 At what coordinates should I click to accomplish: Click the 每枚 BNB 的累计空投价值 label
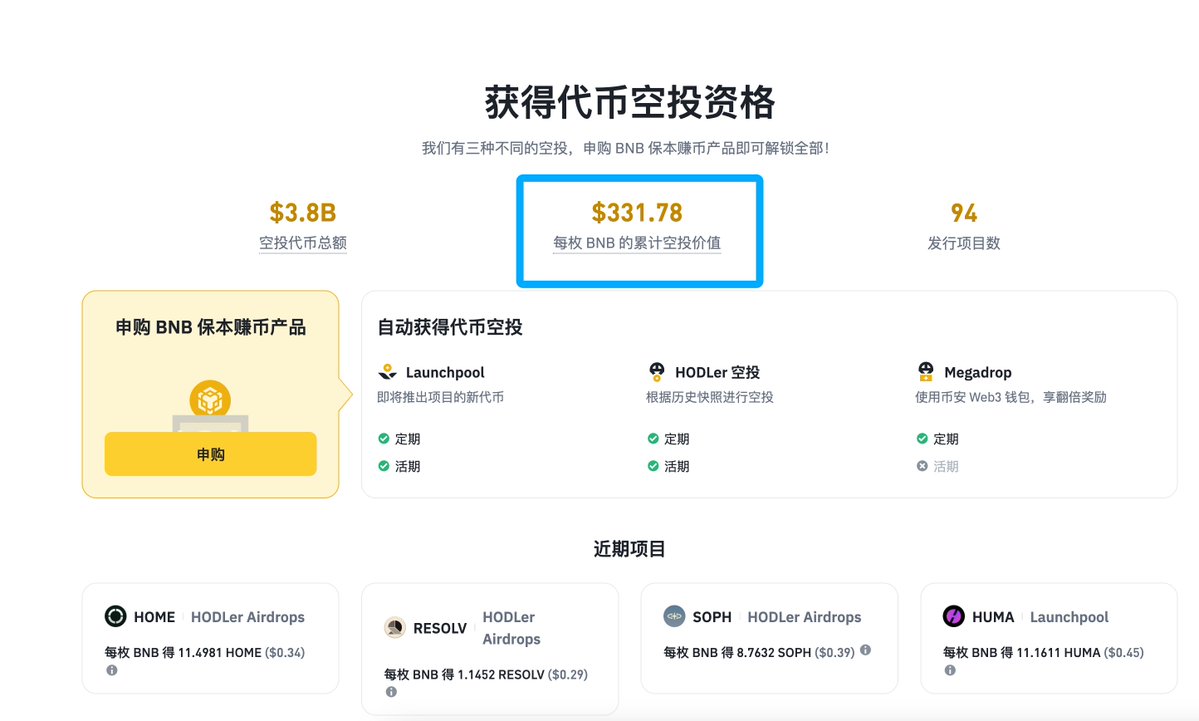tap(637, 243)
